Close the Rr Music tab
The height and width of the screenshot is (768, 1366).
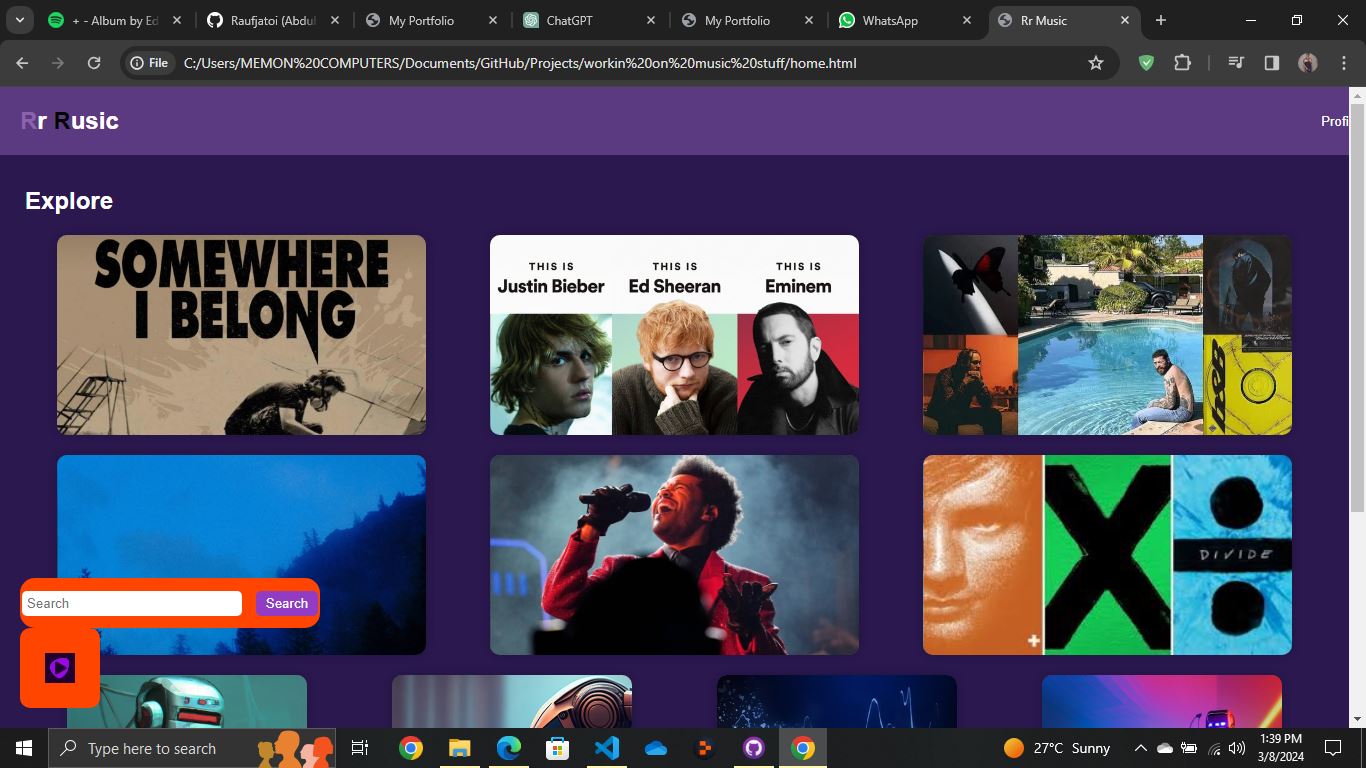1125,20
